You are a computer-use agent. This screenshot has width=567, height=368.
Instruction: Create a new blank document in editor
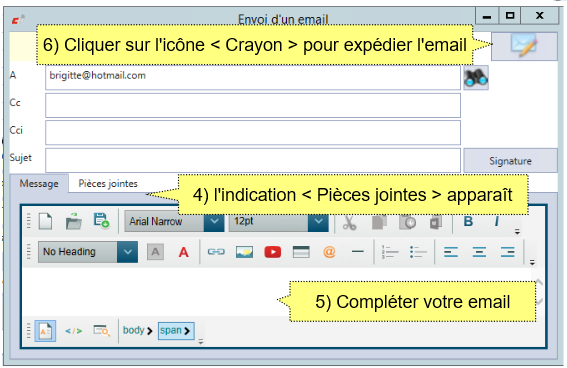click(46, 221)
